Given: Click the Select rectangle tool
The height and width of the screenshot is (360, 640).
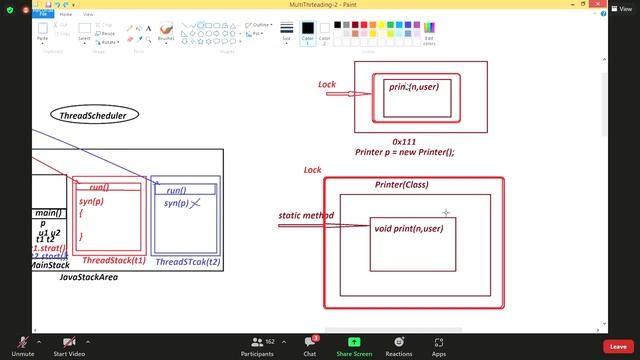Looking at the screenshot, I should coord(84,29).
